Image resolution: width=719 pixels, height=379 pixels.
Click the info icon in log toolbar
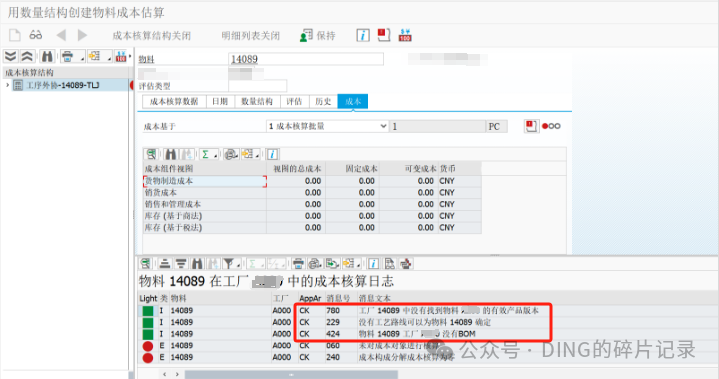click(373, 264)
